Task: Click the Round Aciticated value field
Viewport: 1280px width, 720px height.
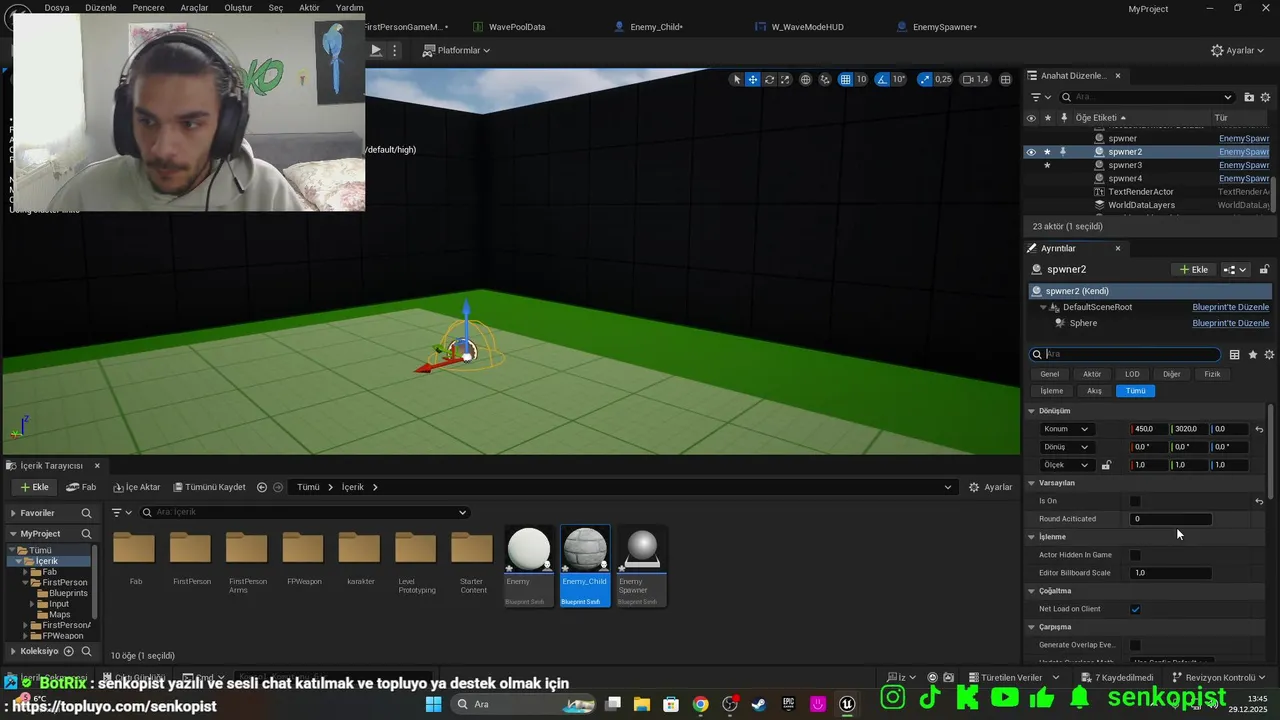Action: coord(1171,519)
